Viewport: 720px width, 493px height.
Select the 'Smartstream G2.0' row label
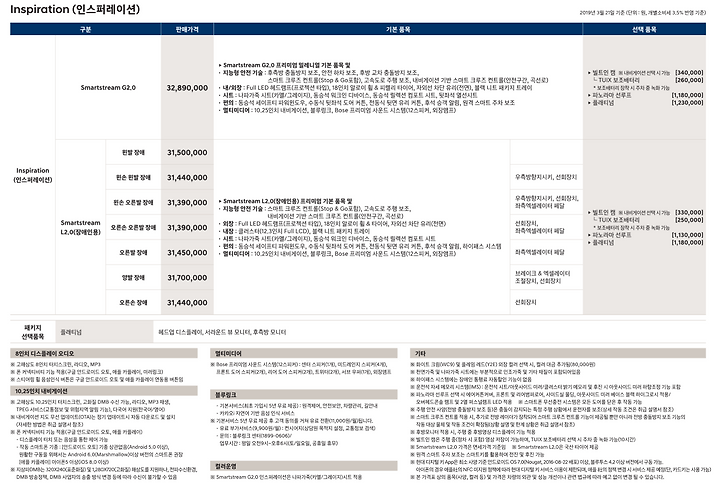[108, 88]
